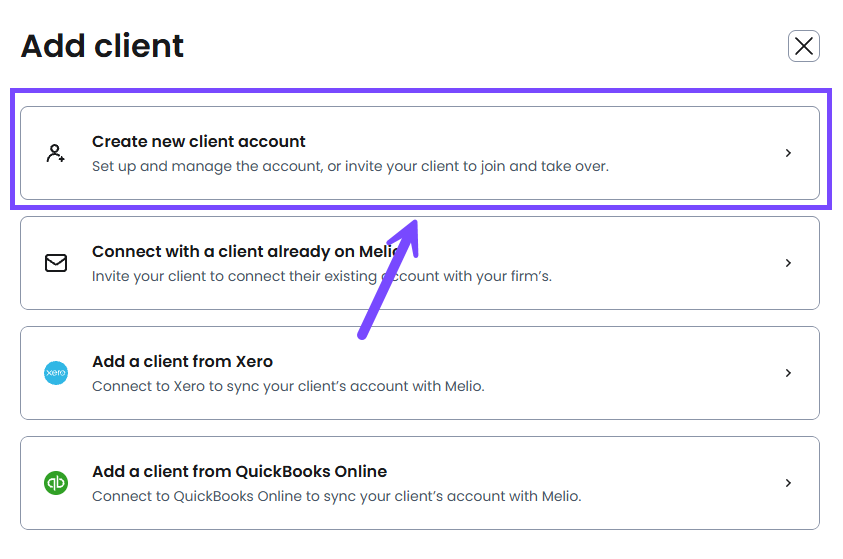Choose Add a client from QuickBooks Online title
The height and width of the screenshot is (559, 843).
[239, 471]
